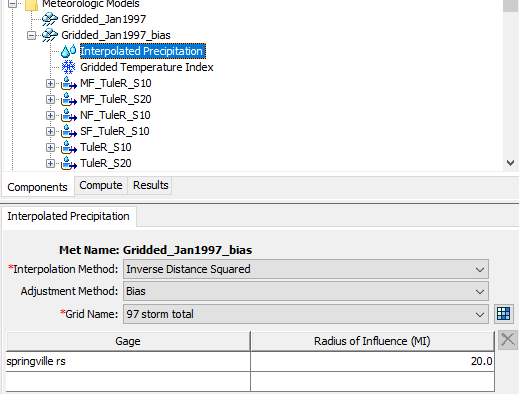The image size is (519, 394).
Task: Click the empty radius cell in second row
Action: 372,381
